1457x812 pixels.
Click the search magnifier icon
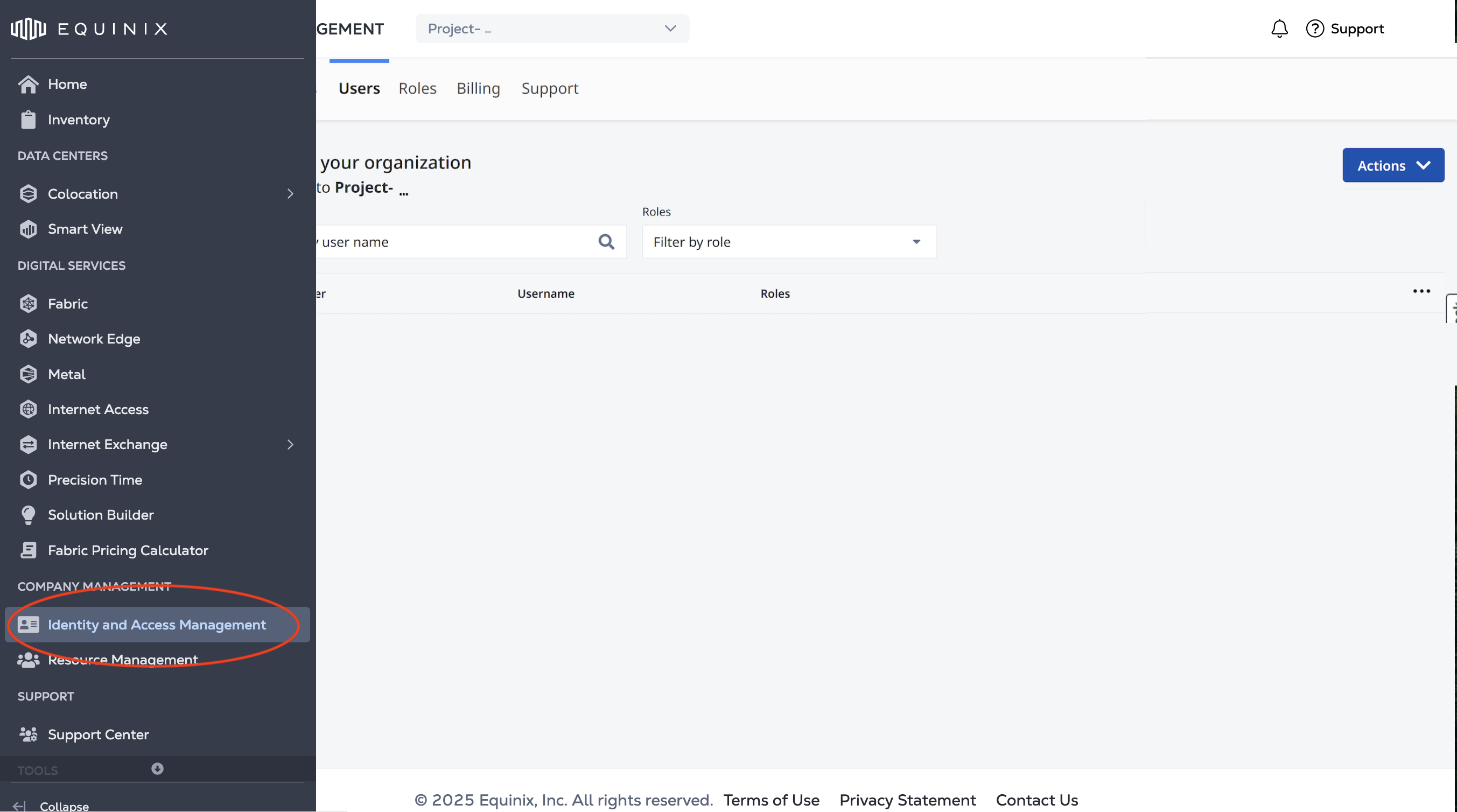[606, 242]
